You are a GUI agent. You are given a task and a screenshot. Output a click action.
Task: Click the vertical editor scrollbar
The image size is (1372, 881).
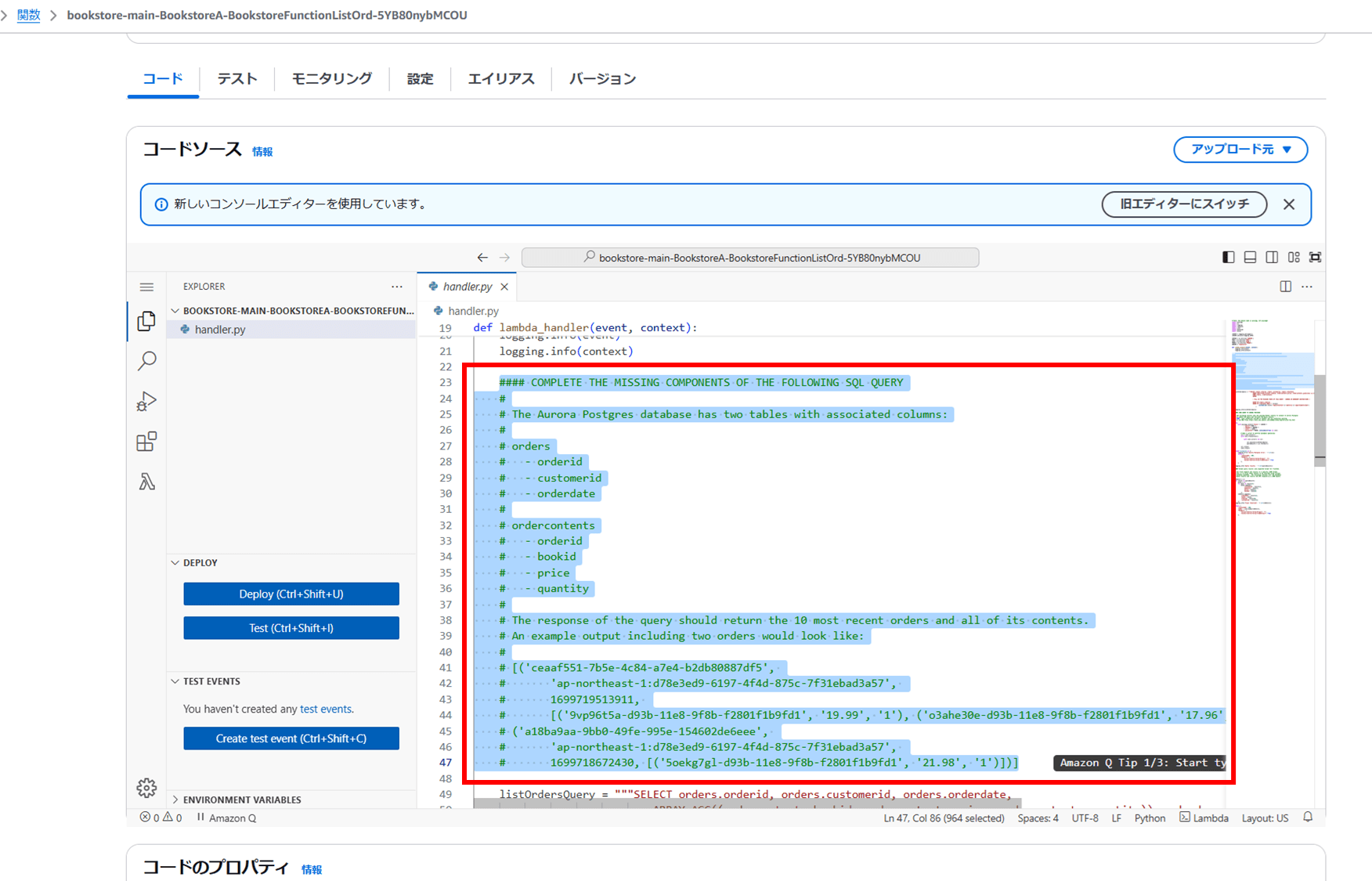pyautogui.click(x=1320, y=421)
